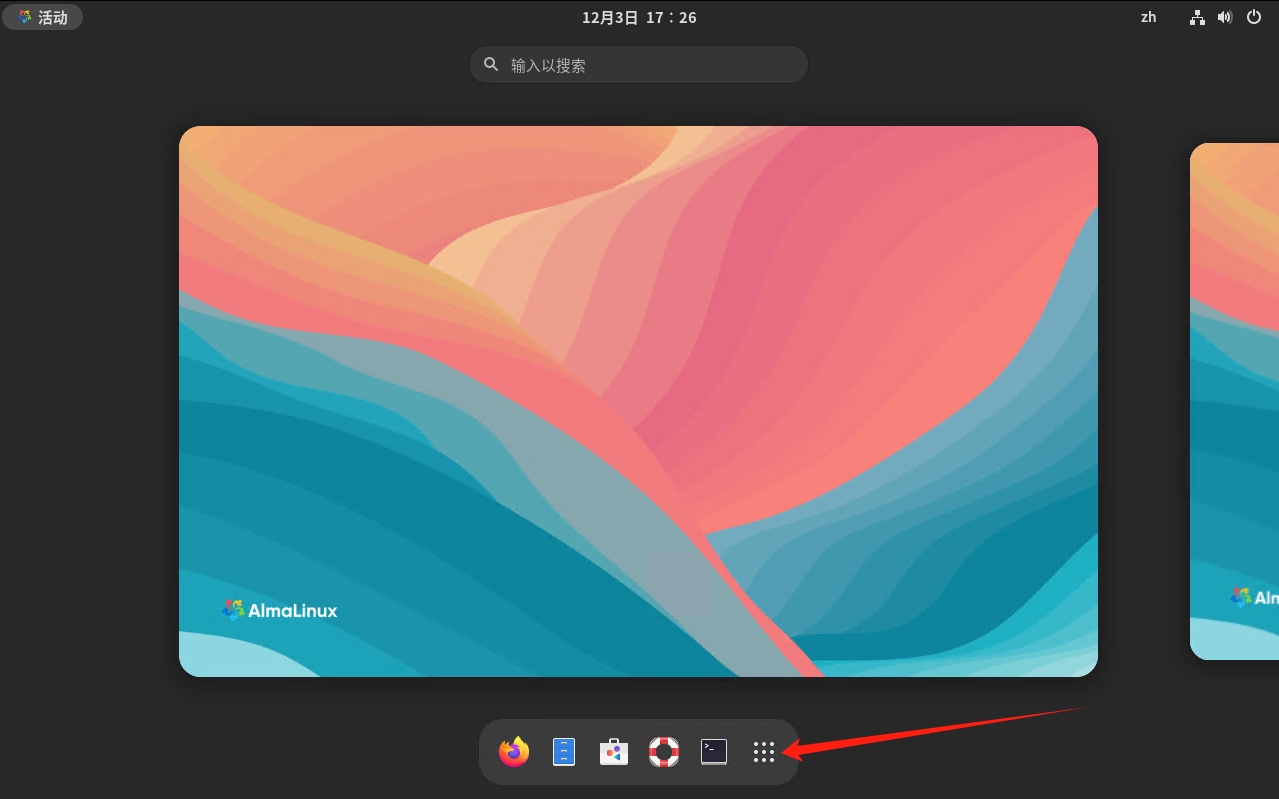Click the volume speaker icon

1225,17
